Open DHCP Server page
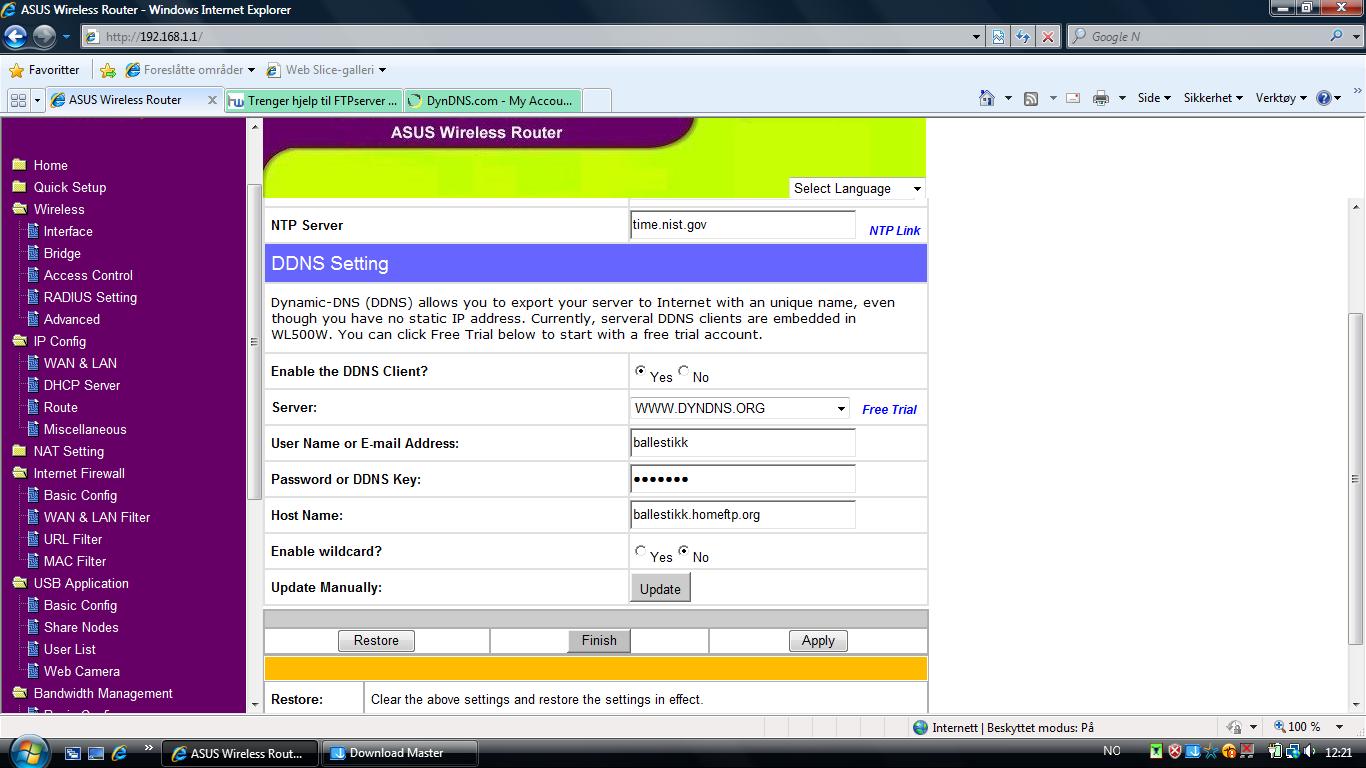The width and height of the screenshot is (1366, 768). click(x=82, y=385)
